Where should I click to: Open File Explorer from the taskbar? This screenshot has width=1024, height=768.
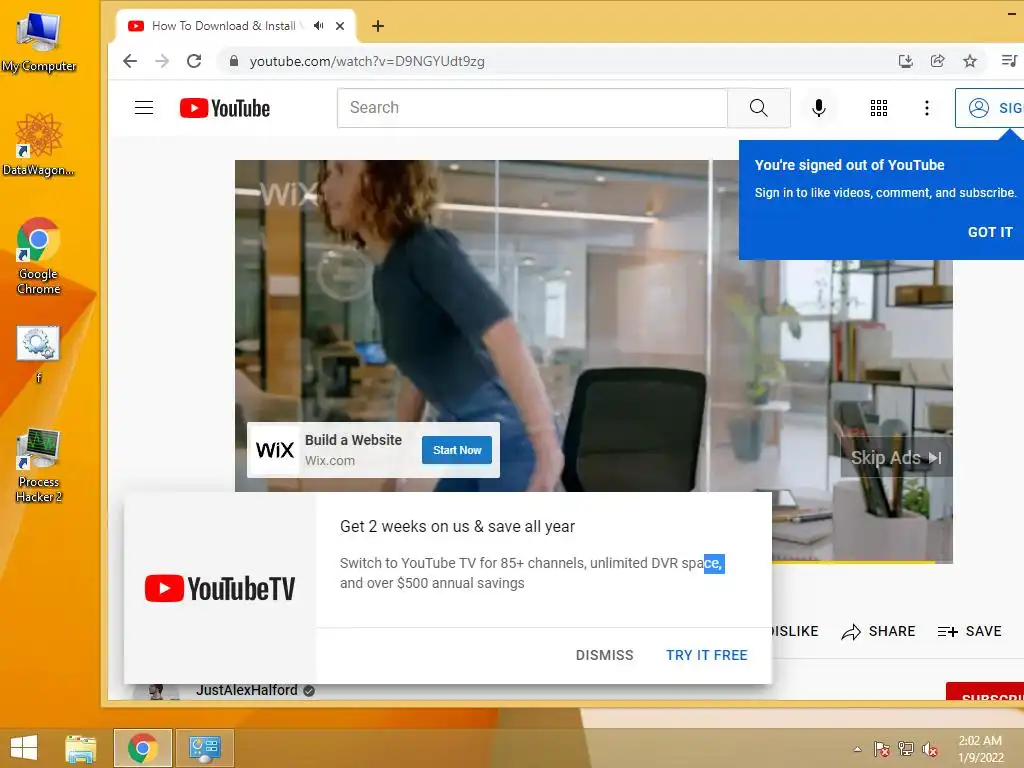[x=80, y=748]
